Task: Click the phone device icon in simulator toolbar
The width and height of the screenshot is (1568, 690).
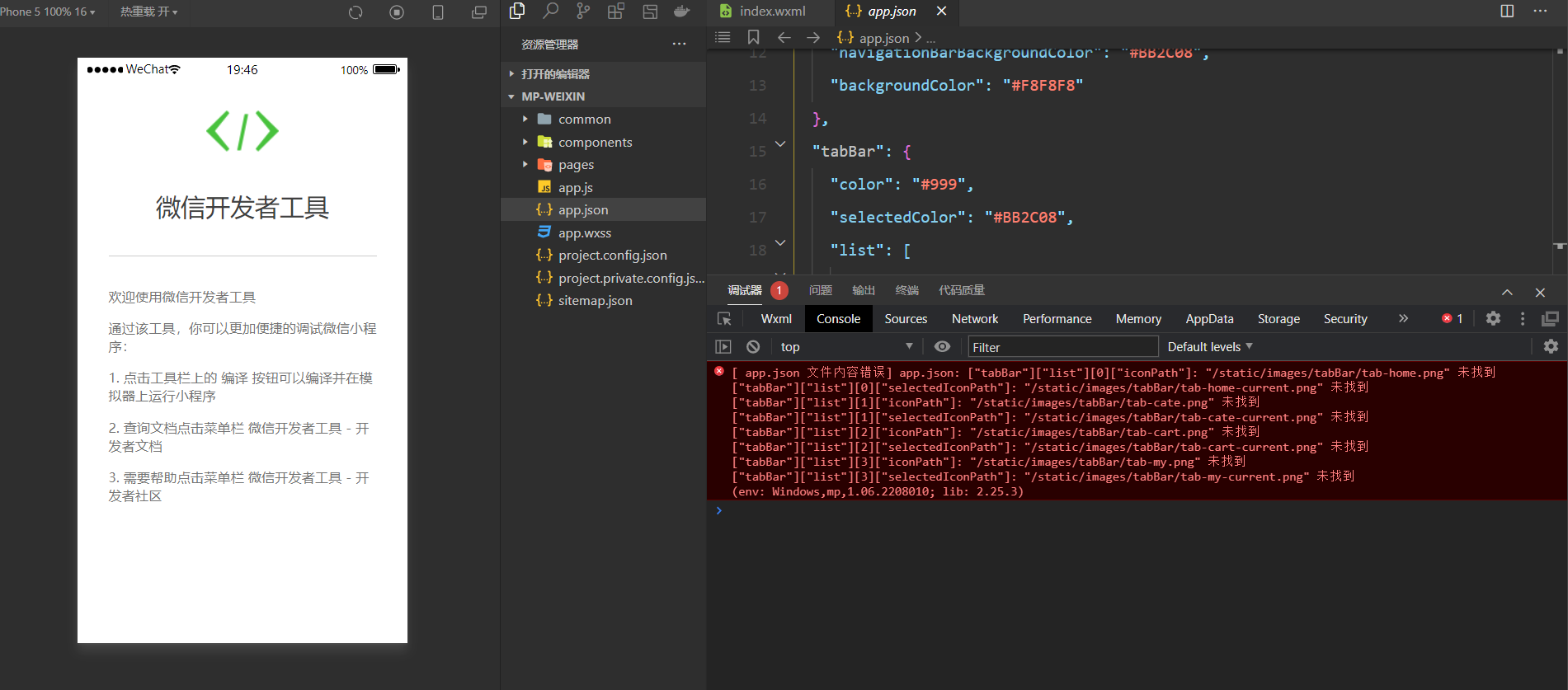Action: point(438,12)
